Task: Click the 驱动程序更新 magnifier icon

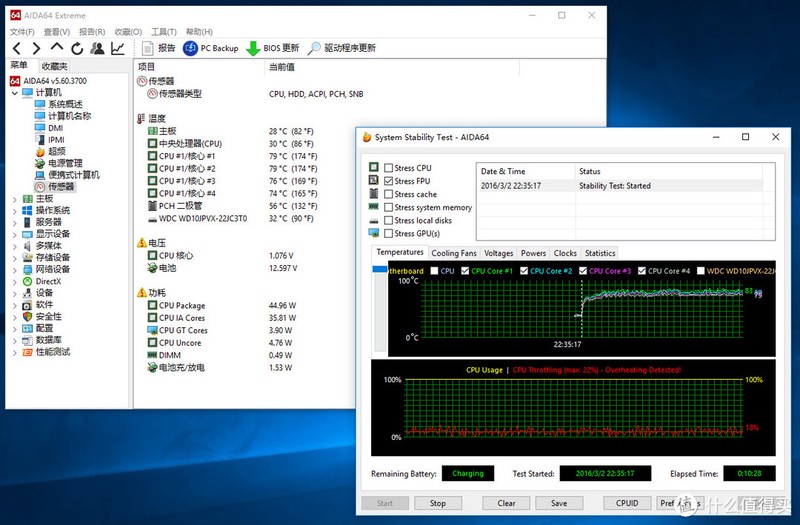Action: [314, 48]
